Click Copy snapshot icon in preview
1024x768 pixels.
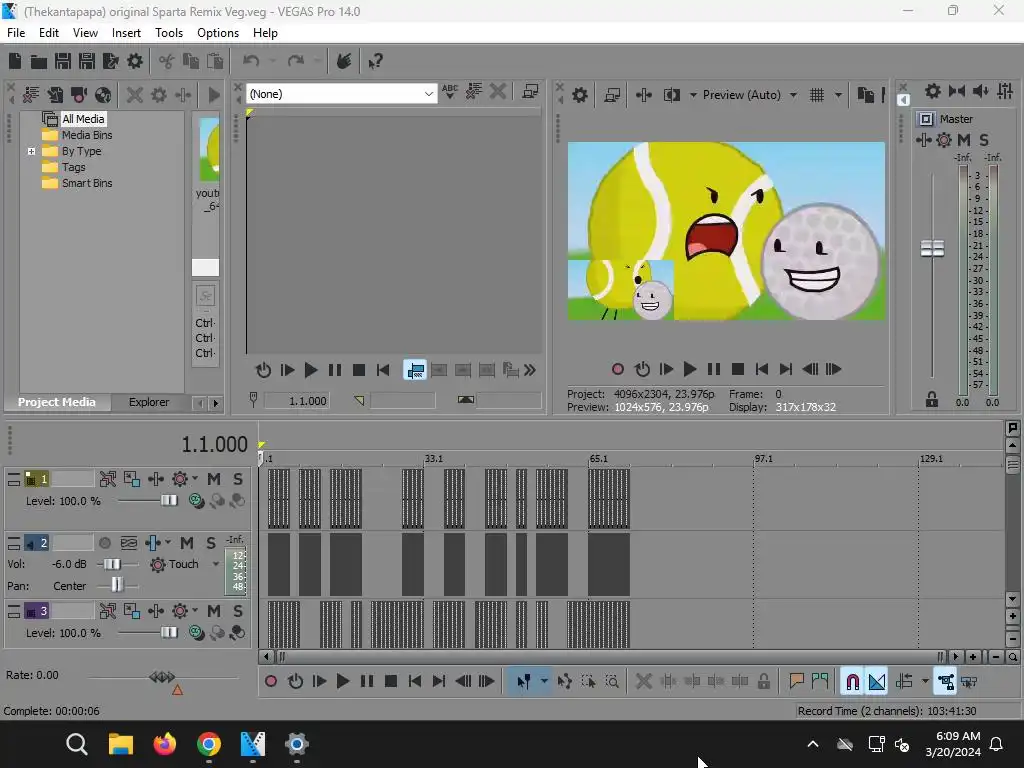coord(865,95)
